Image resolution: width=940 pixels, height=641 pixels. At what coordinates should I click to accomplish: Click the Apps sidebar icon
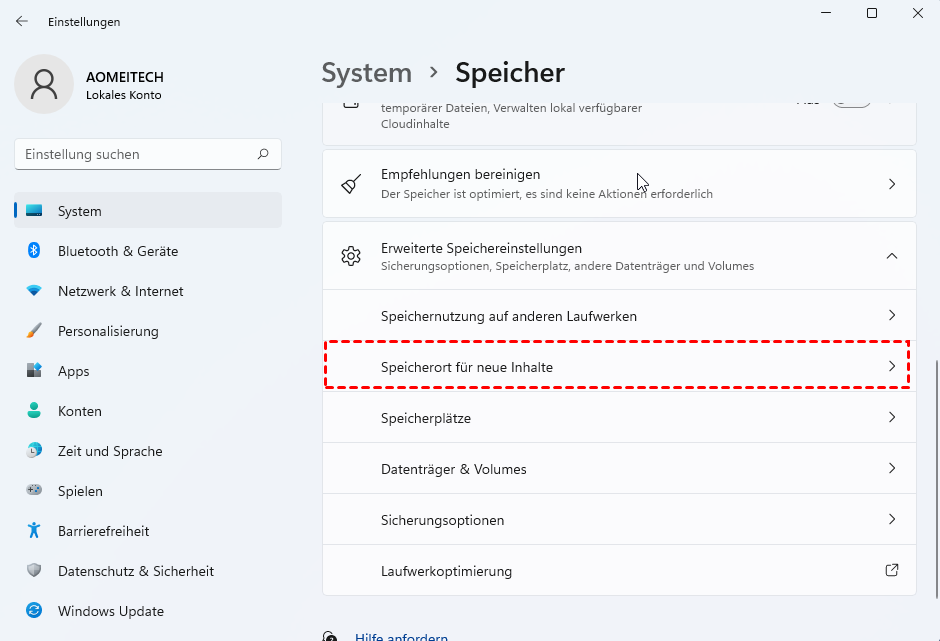pos(34,371)
